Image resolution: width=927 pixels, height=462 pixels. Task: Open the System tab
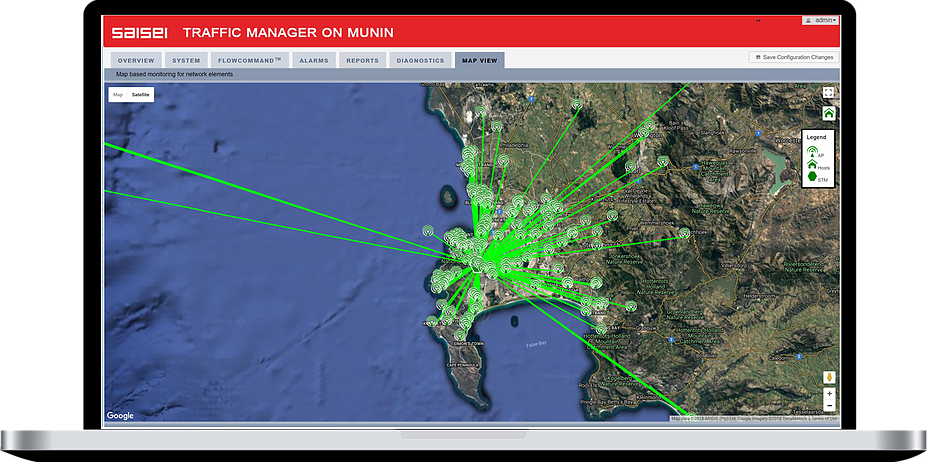point(186,60)
